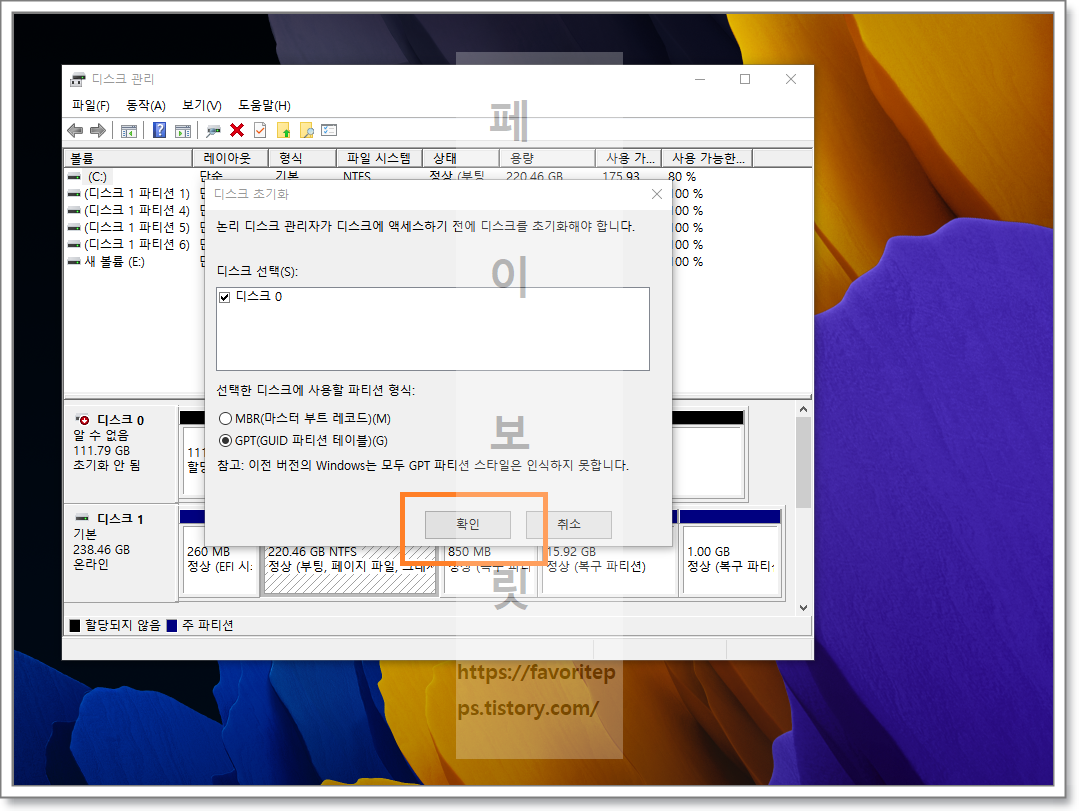Sort by the 레이아웃 column header
This screenshot has width=1079, height=811.
pyautogui.click(x=230, y=158)
